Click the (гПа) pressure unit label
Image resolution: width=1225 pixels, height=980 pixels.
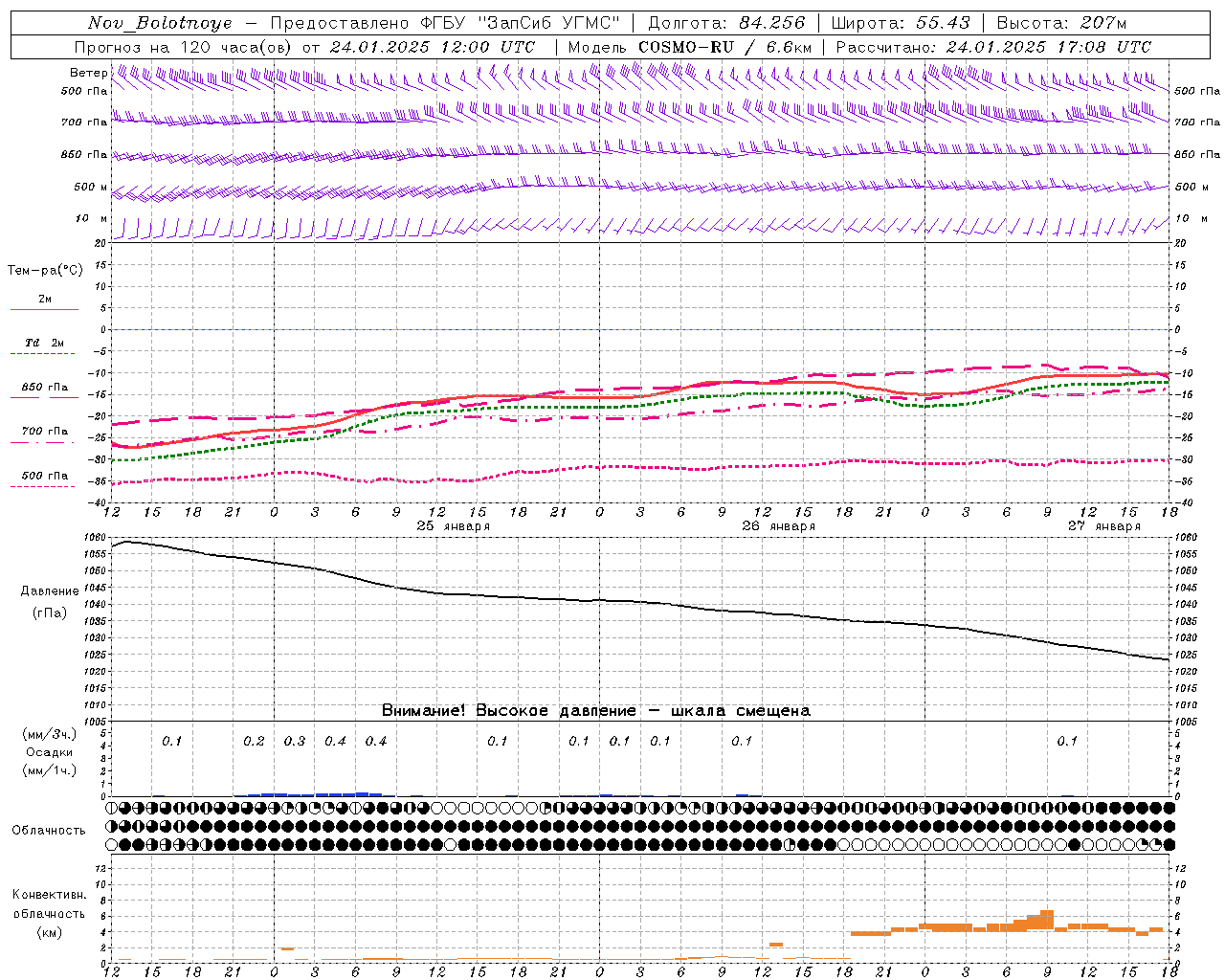(50, 613)
